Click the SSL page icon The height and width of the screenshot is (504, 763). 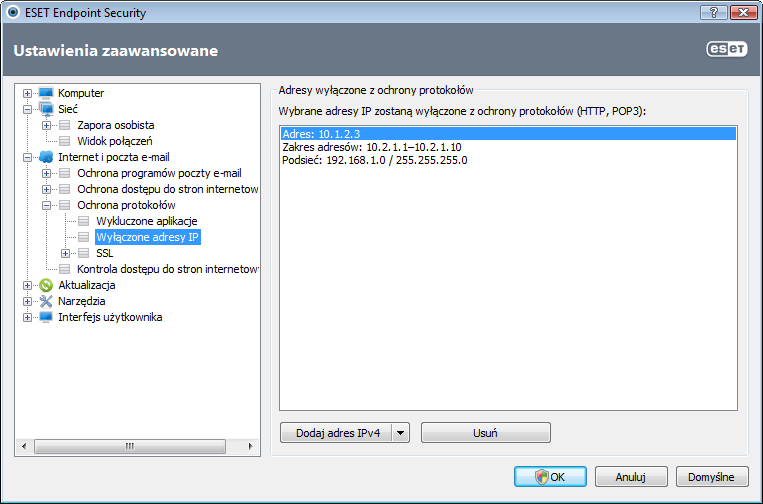pyautogui.click(x=84, y=253)
